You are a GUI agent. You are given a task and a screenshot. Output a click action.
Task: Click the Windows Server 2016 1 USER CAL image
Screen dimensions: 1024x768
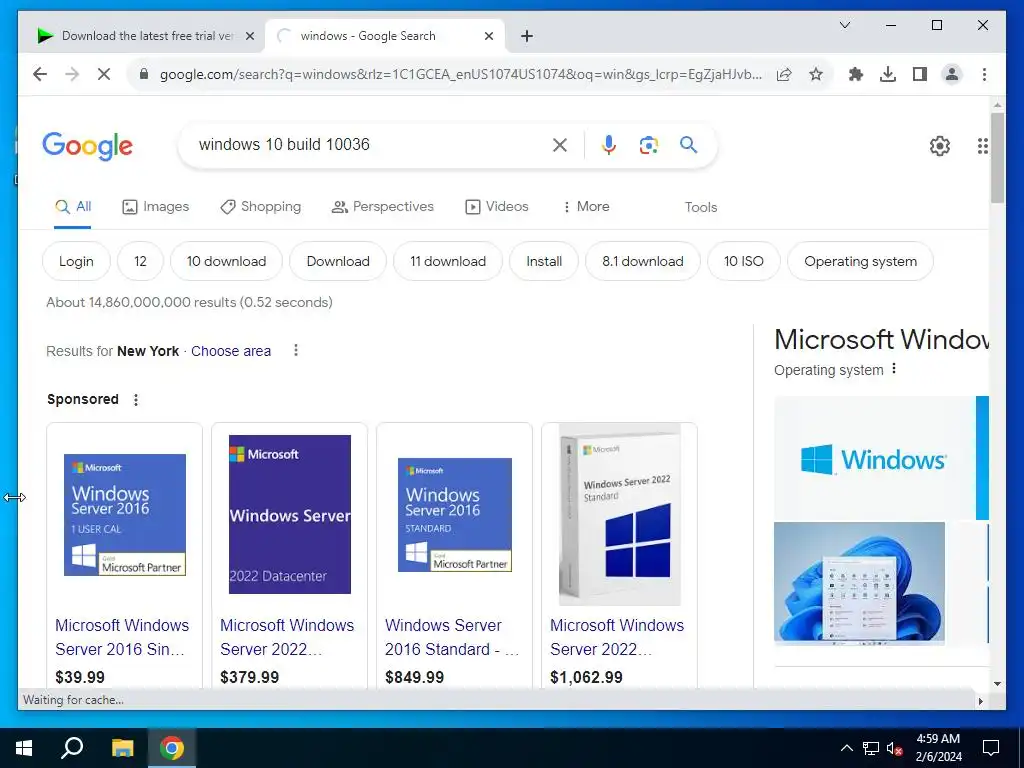pos(125,515)
